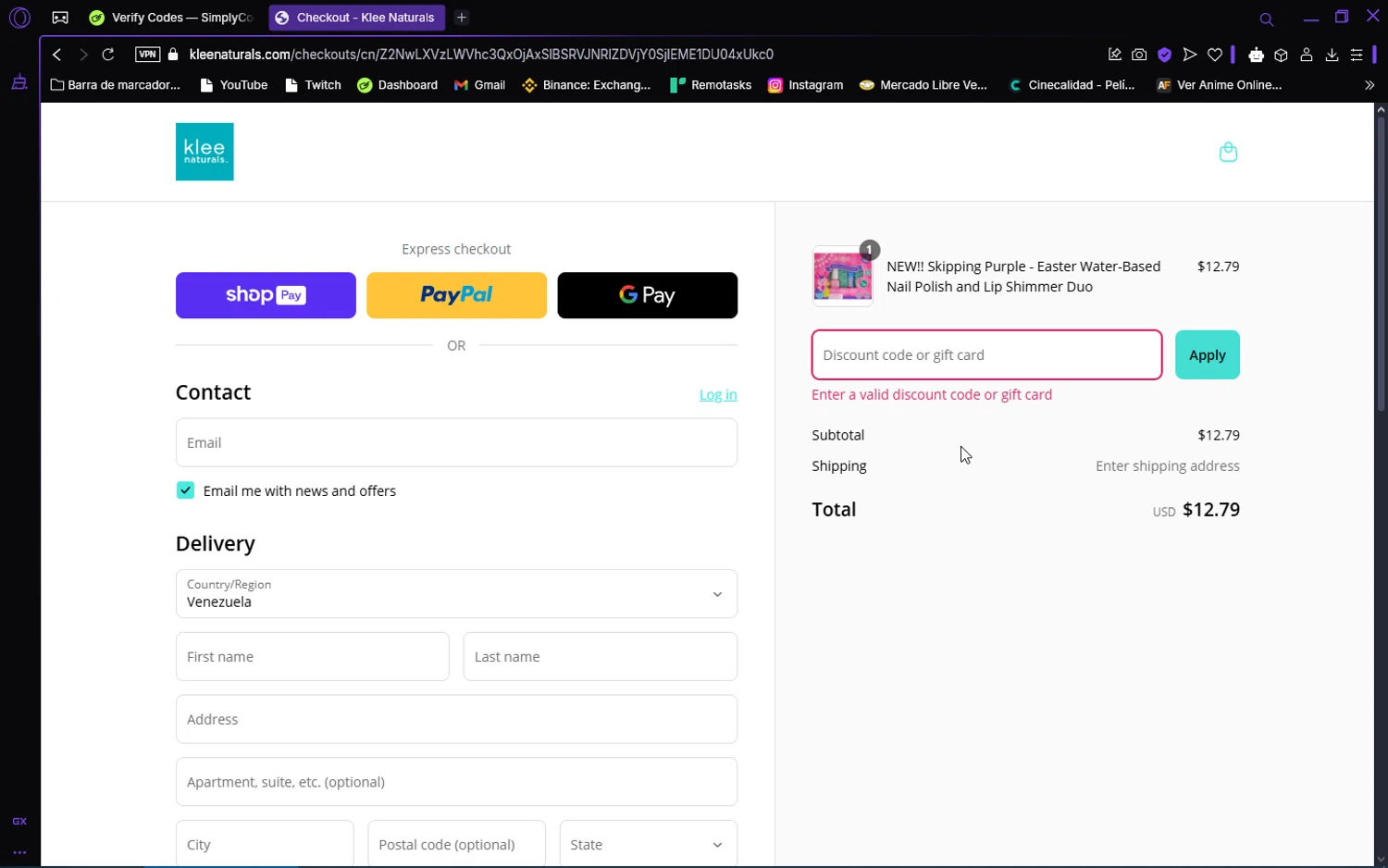Click the browser address bar URL
The width and height of the screenshot is (1388, 868).
pyautogui.click(x=481, y=55)
